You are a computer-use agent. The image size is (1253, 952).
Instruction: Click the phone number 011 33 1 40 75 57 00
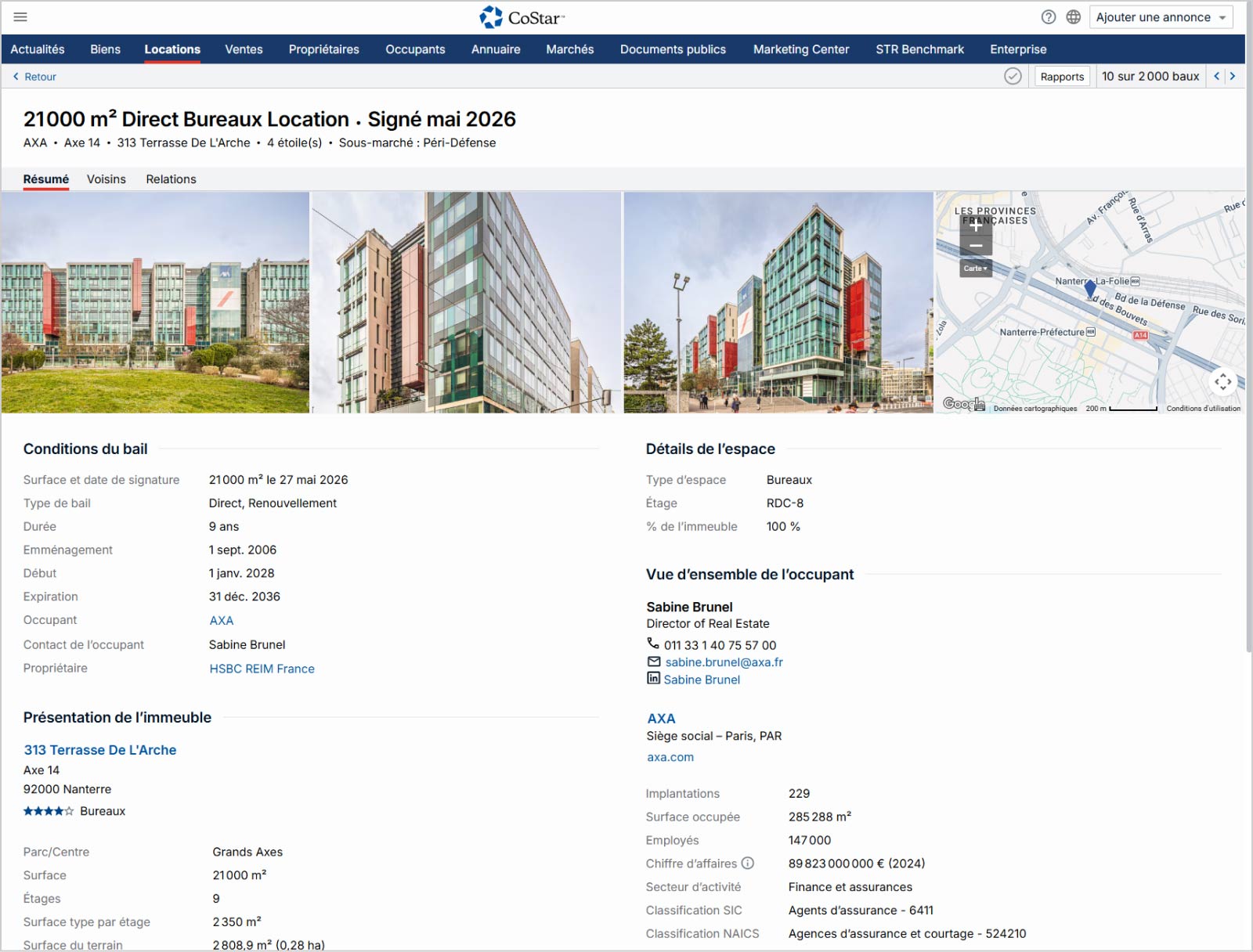tap(720, 645)
